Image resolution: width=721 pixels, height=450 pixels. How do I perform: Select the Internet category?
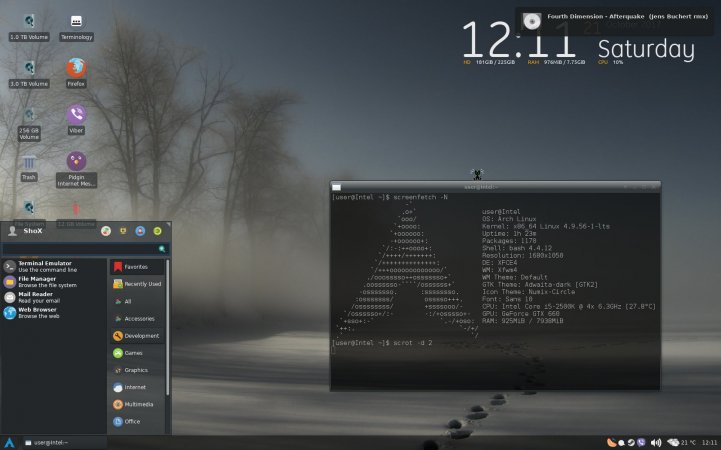137,387
